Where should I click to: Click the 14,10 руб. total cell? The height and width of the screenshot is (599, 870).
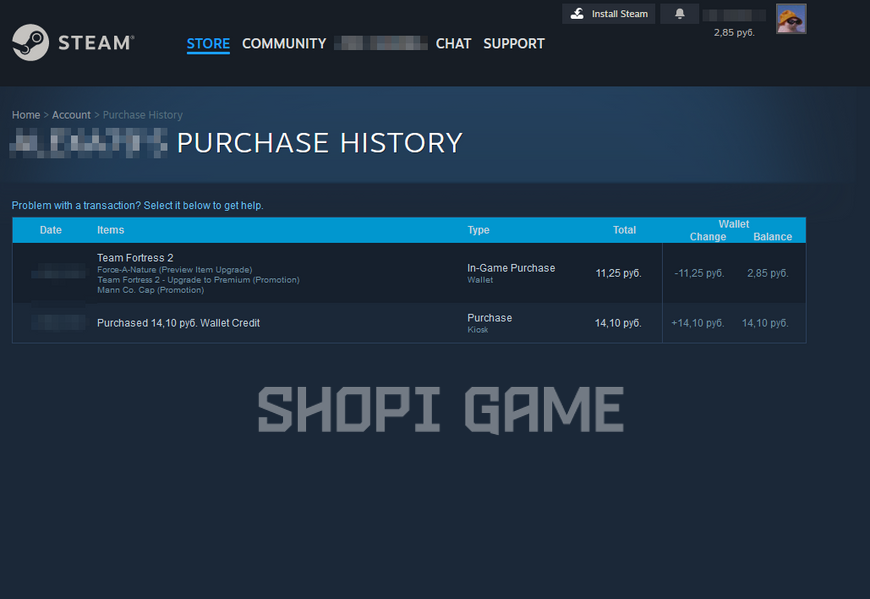tap(618, 323)
